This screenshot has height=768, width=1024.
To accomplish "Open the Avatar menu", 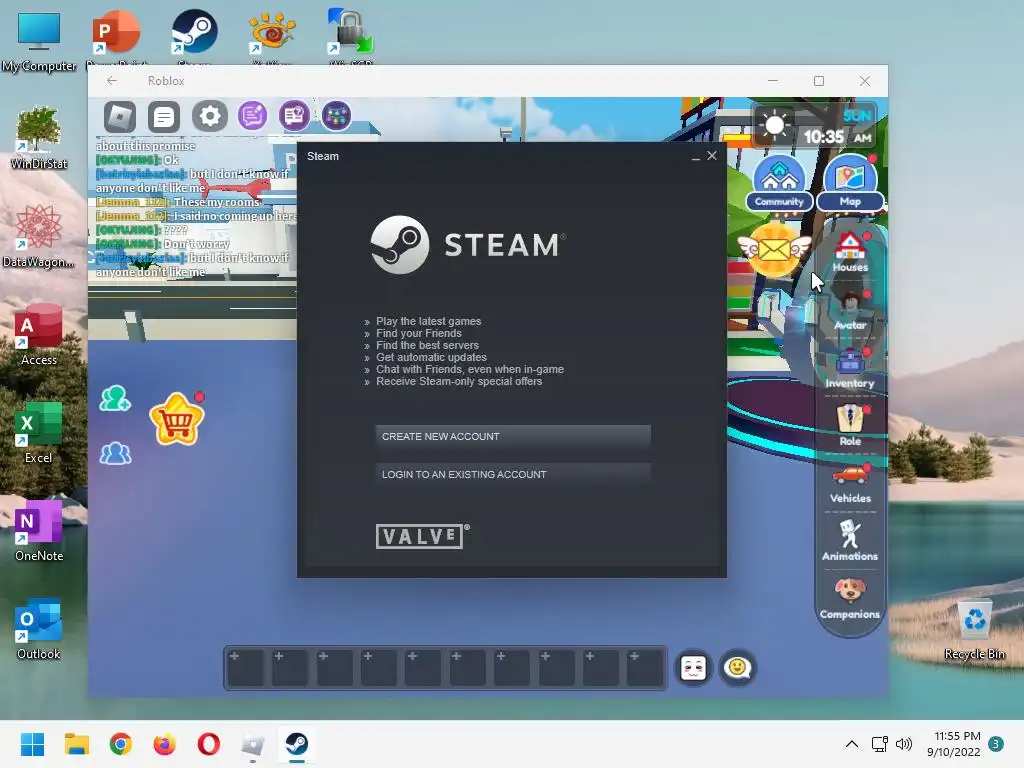I will pyautogui.click(x=850, y=312).
